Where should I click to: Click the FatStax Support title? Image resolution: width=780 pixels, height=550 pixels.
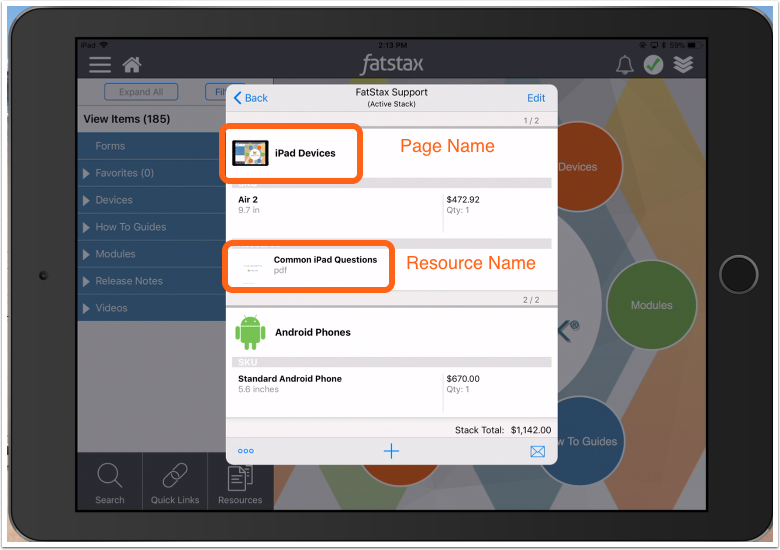coord(391,92)
